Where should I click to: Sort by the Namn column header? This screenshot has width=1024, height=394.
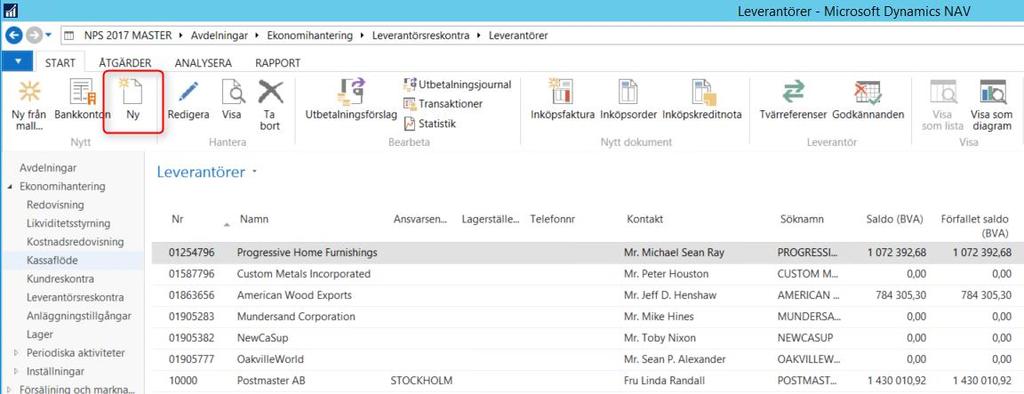[x=253, y=220]
